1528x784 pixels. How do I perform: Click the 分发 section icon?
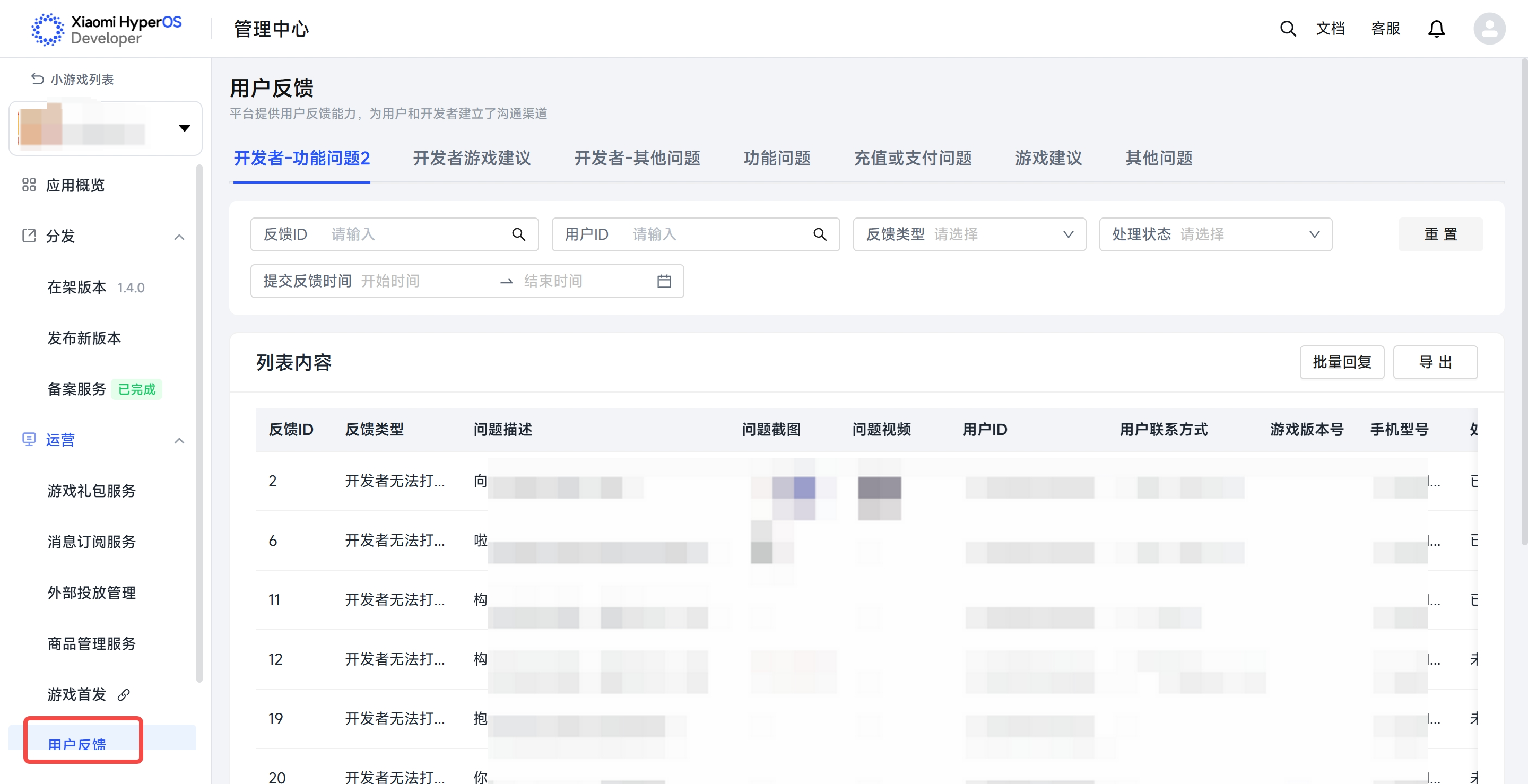point(29,236)
